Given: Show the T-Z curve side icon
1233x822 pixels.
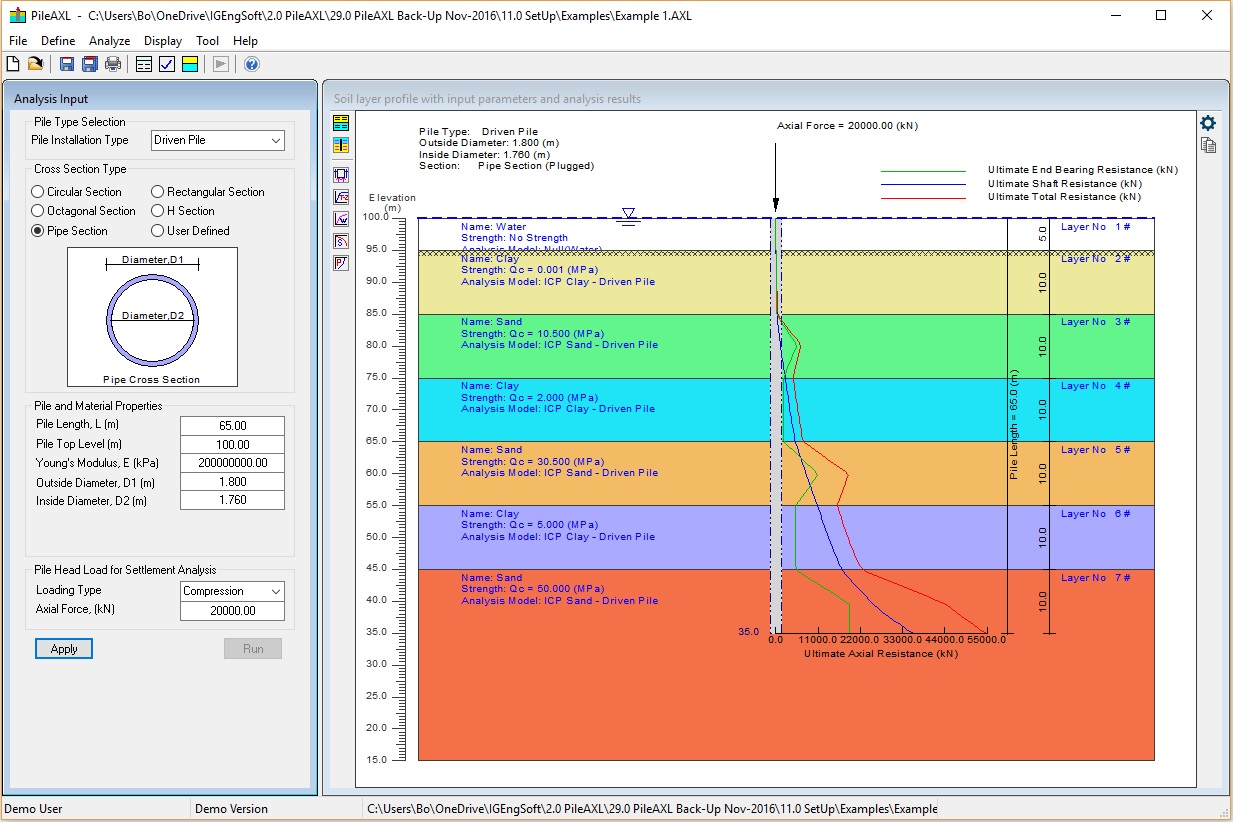Looking at the screenshot, I should (342, 196).
